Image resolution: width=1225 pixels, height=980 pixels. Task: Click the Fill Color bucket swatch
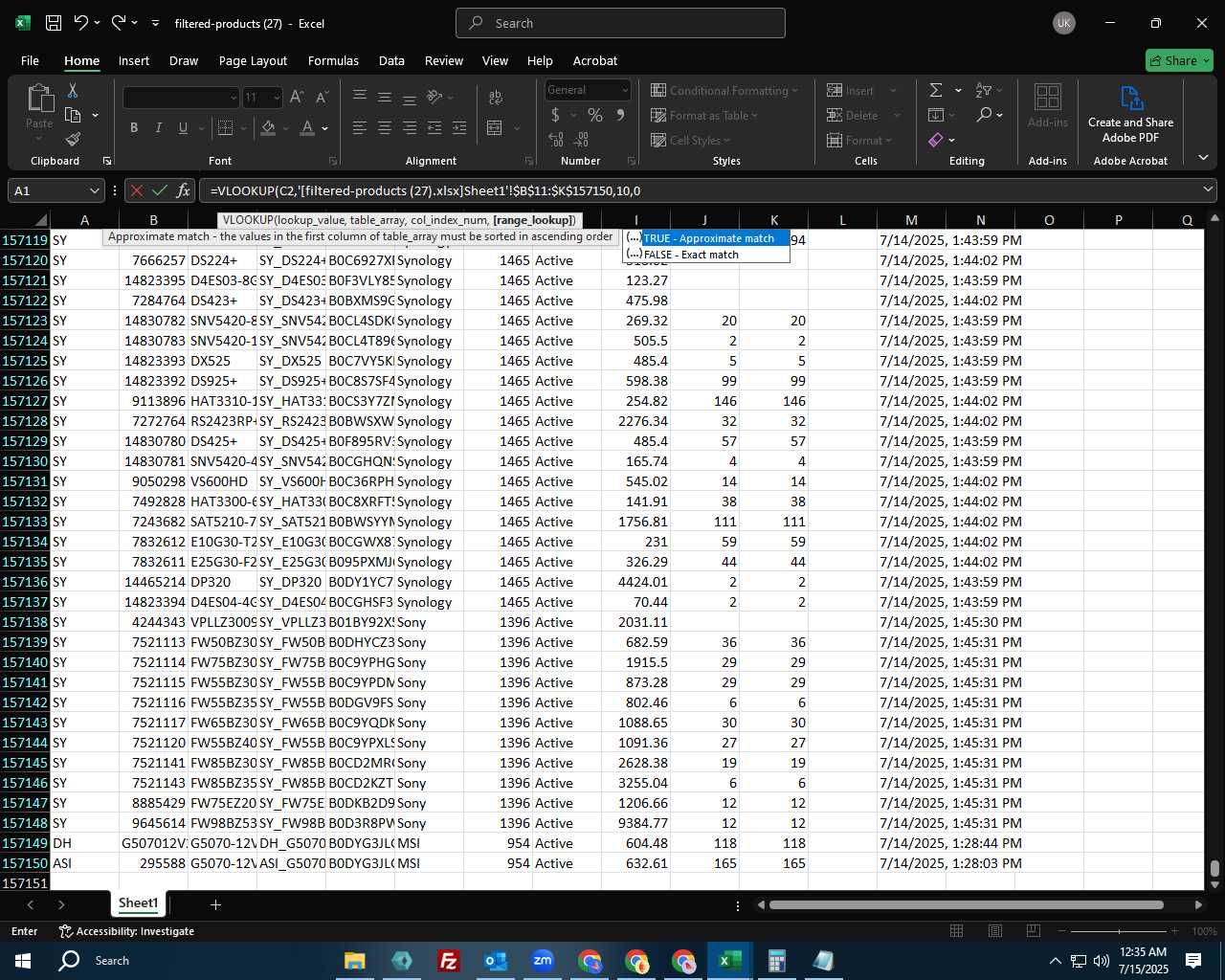click(268, 127)
